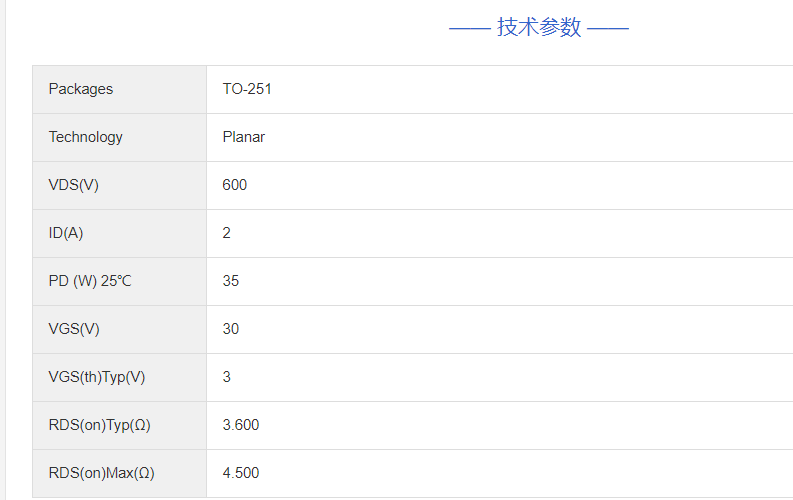The image size is (793, 500).
Task: Click the VGS(th)Typ(V) label cell
Action: pos(97,377)
